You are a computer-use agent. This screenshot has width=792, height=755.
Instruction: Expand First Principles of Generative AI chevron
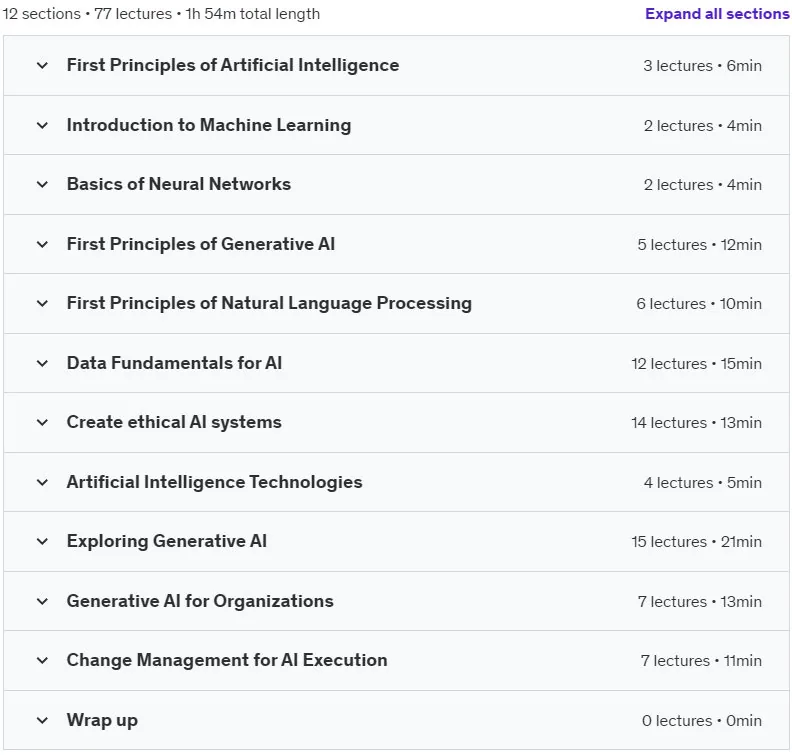click(42, 244)
